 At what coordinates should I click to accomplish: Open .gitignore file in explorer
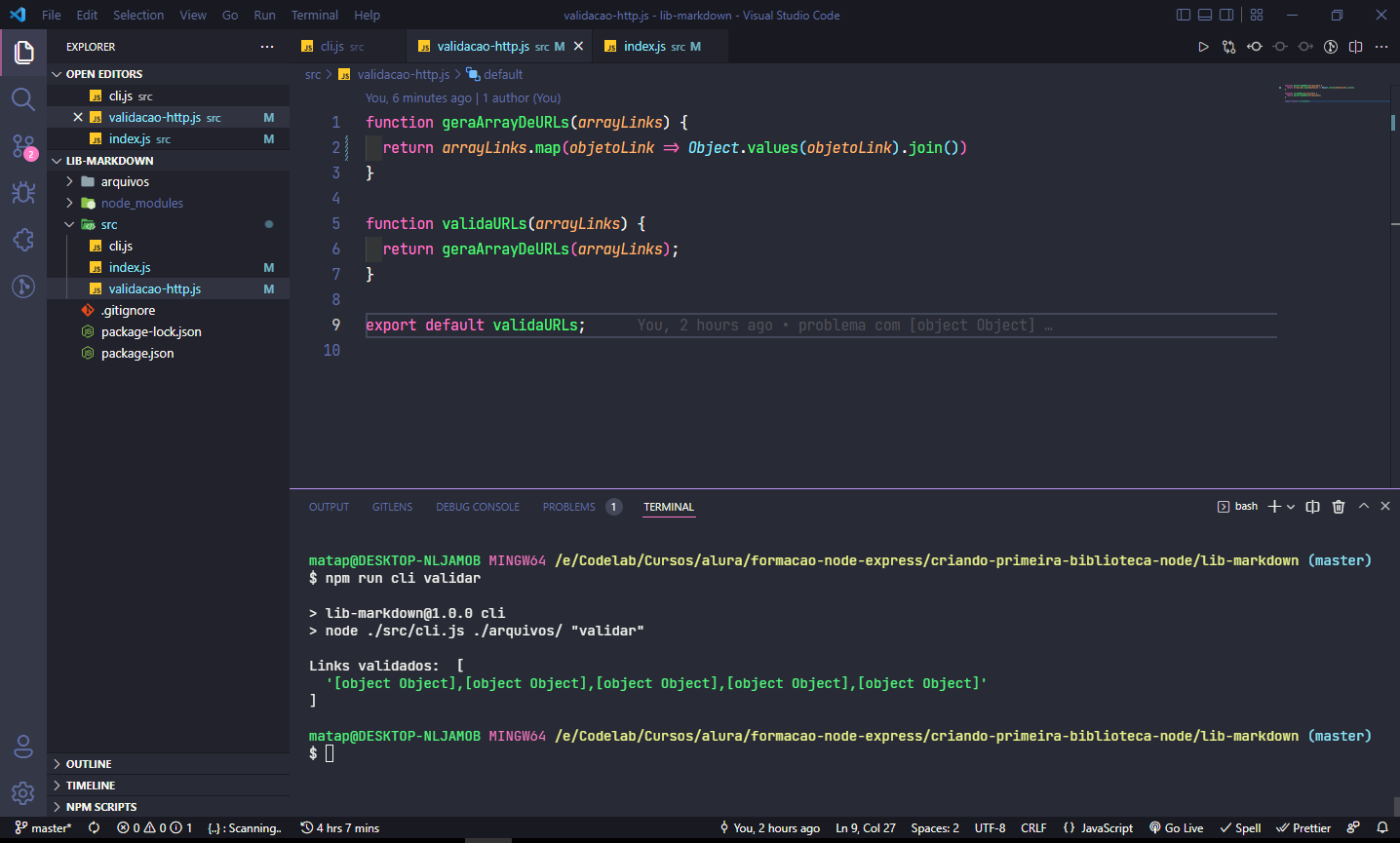168,310
